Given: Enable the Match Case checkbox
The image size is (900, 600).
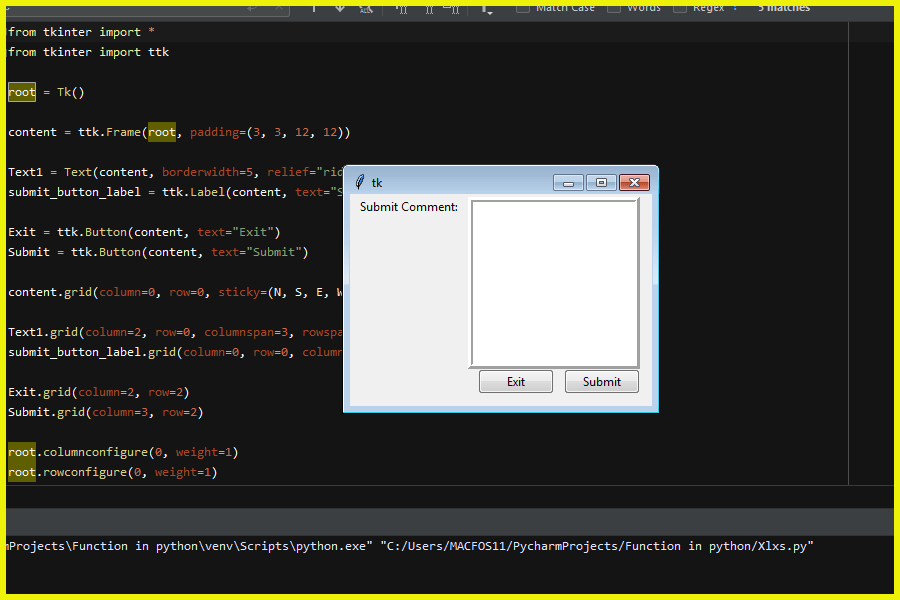Looking at the screenshot, I should (522, 8).
